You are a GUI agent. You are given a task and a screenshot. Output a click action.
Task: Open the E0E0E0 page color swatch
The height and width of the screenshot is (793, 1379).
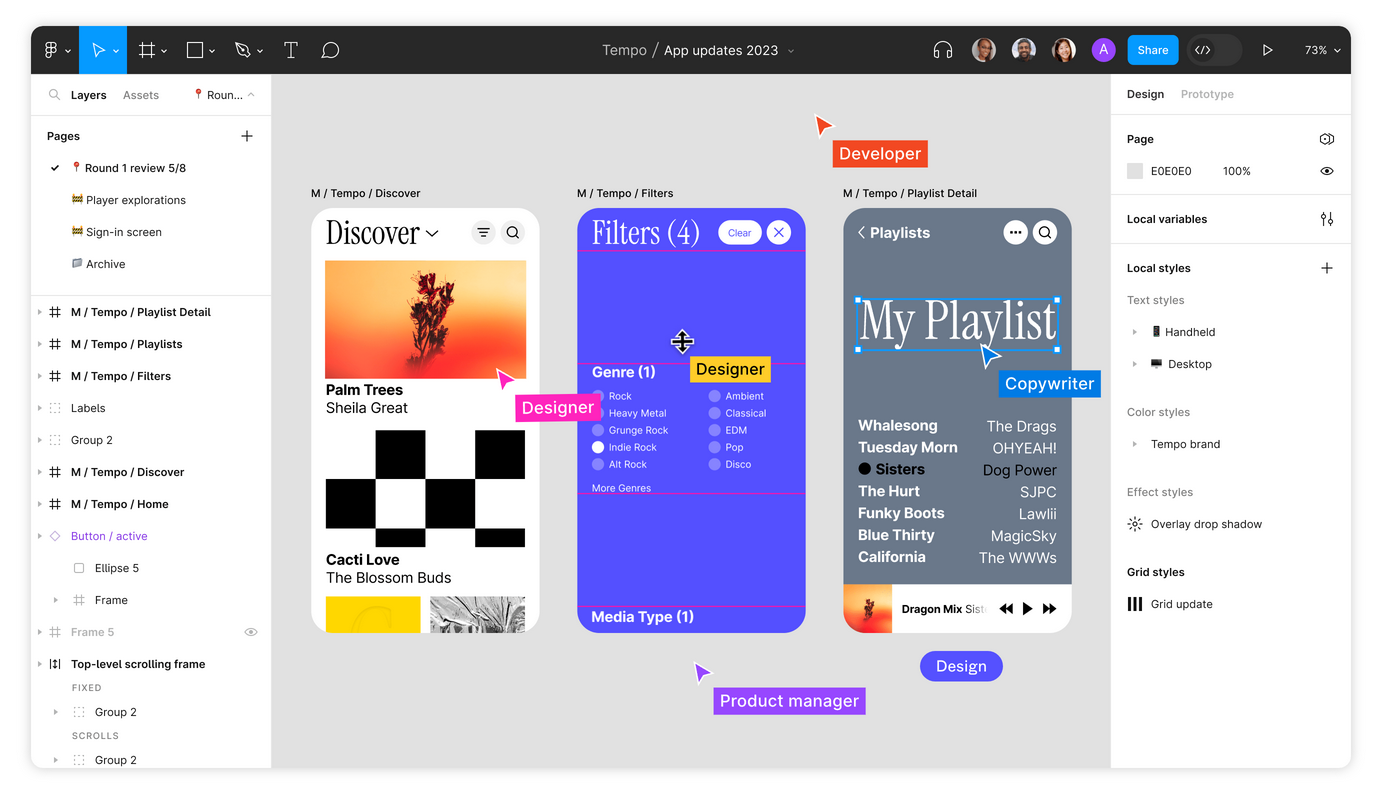coord(1134,170)
